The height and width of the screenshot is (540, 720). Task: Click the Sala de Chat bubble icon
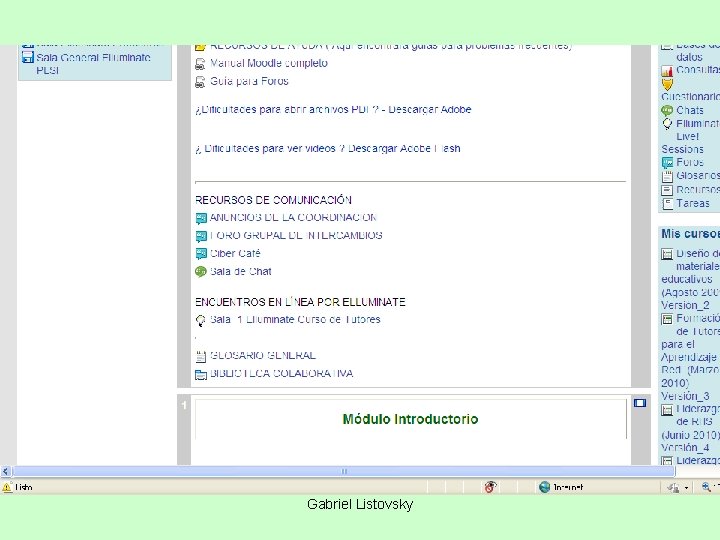point(201,272)
